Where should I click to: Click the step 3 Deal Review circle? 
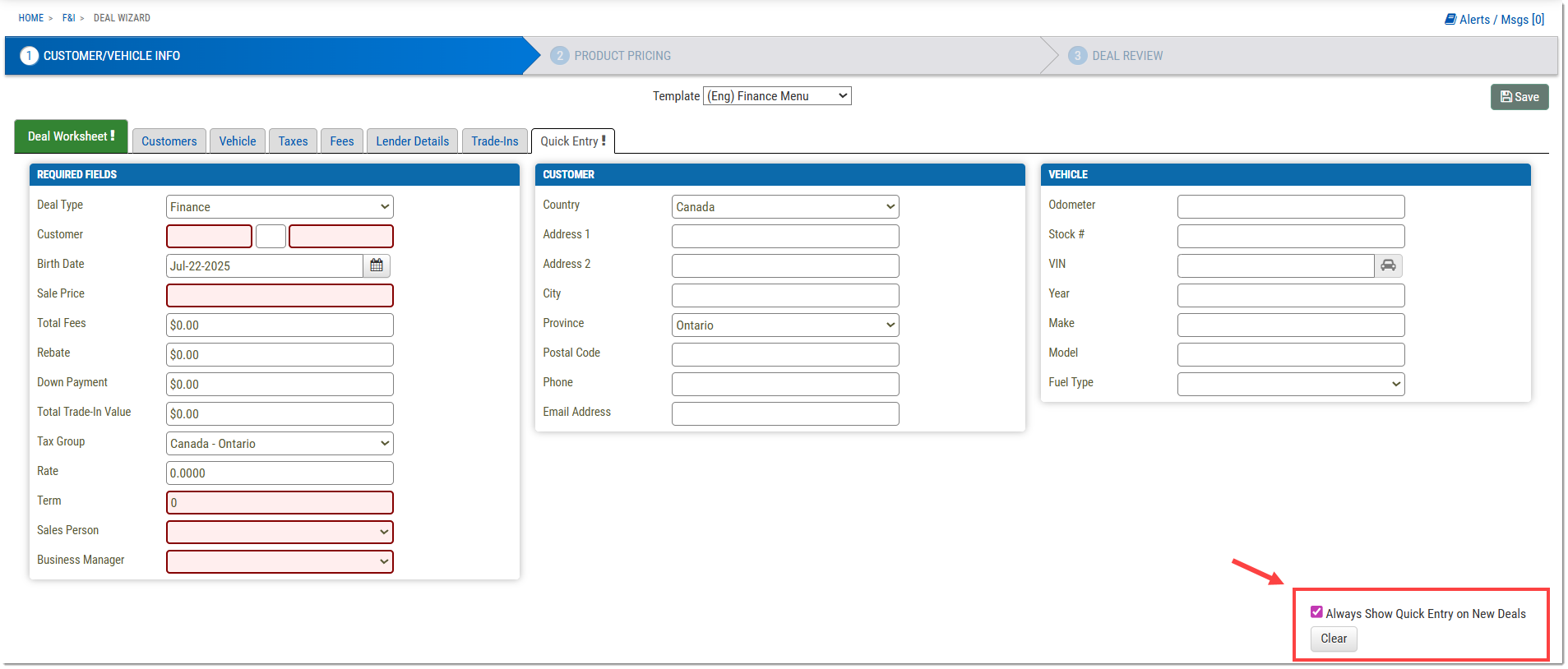point(1077,56)
